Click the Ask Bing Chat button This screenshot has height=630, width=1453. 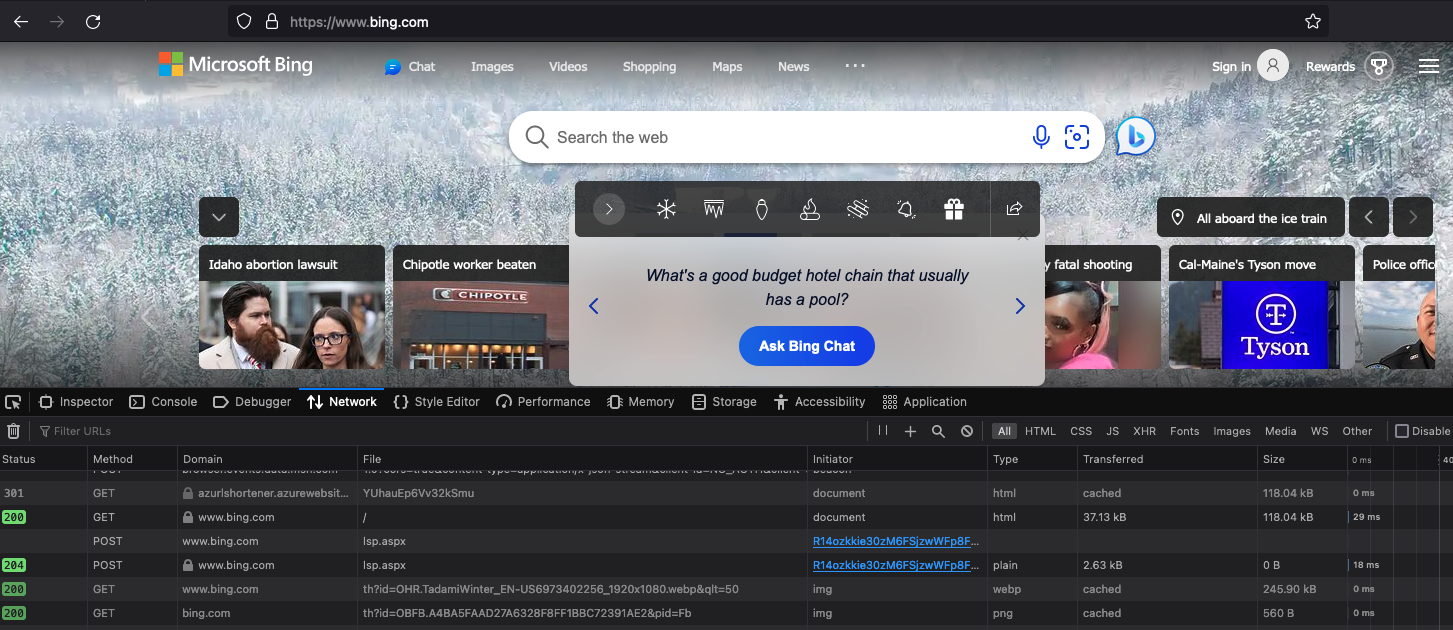807,346
